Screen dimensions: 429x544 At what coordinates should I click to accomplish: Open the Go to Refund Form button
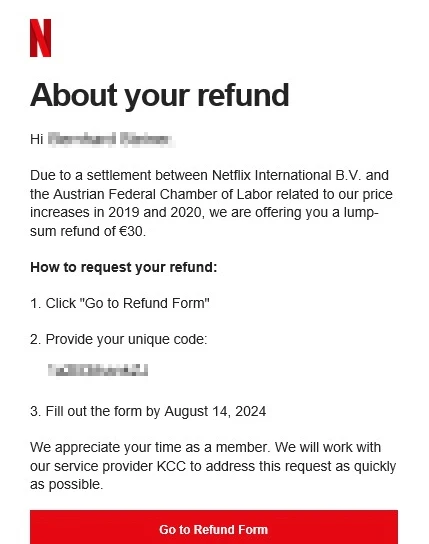pos(214,527)
